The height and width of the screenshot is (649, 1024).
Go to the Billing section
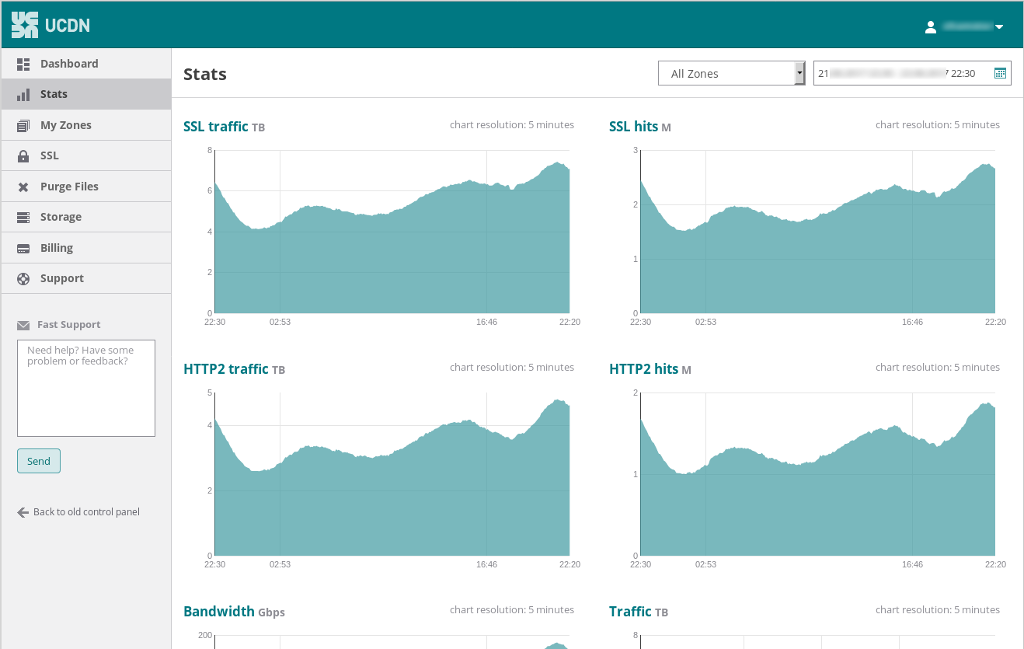coord(57,248)
